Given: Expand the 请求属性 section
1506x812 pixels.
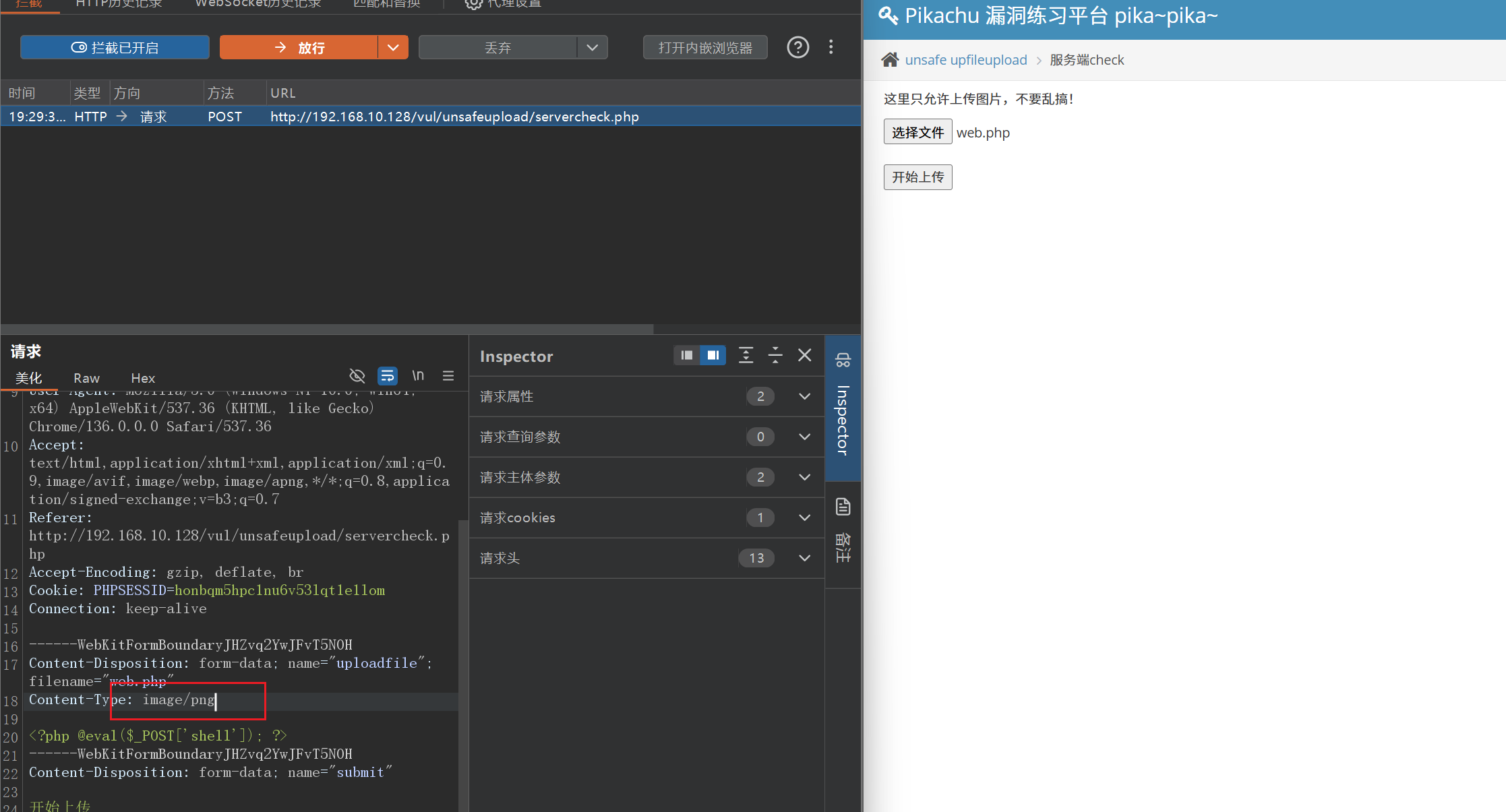Looking at the screenshot, I should (804, 396).
